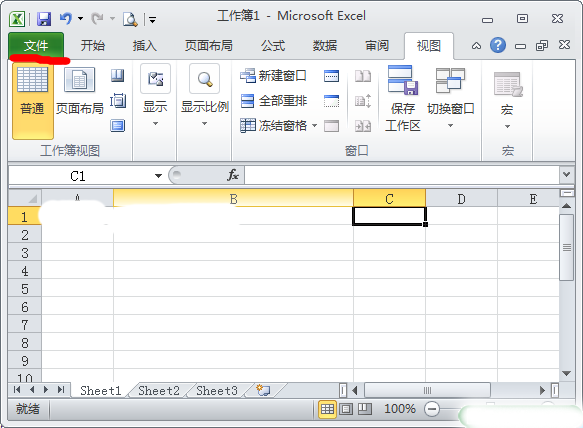Select row 5 header
This screenshot has height=428, width=583.
25,289
